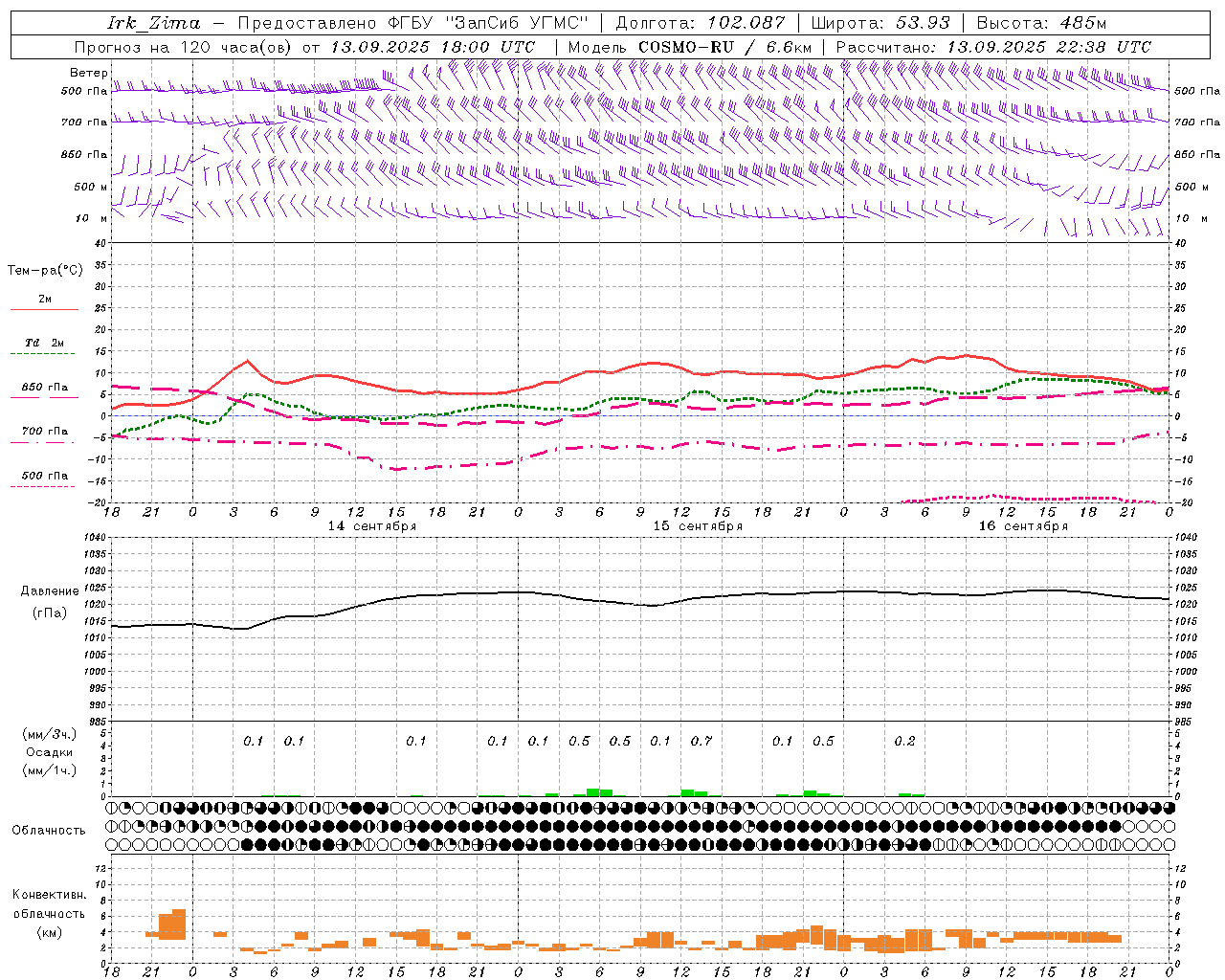Click the left 500 м wind level label
Viewport: 1225px width, 980px height.
91,187
